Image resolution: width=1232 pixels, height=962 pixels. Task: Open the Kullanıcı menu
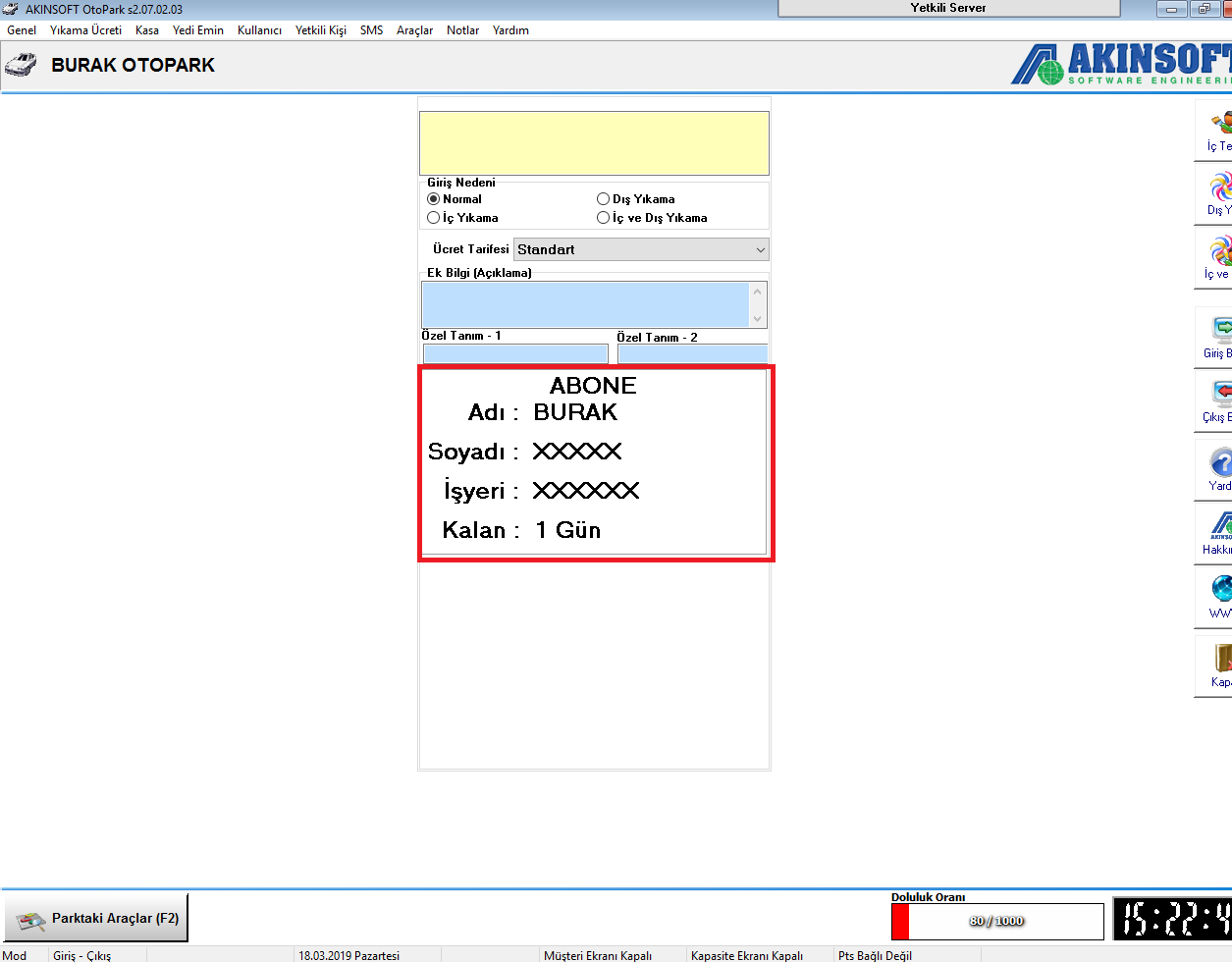click(x=259, y=30)
